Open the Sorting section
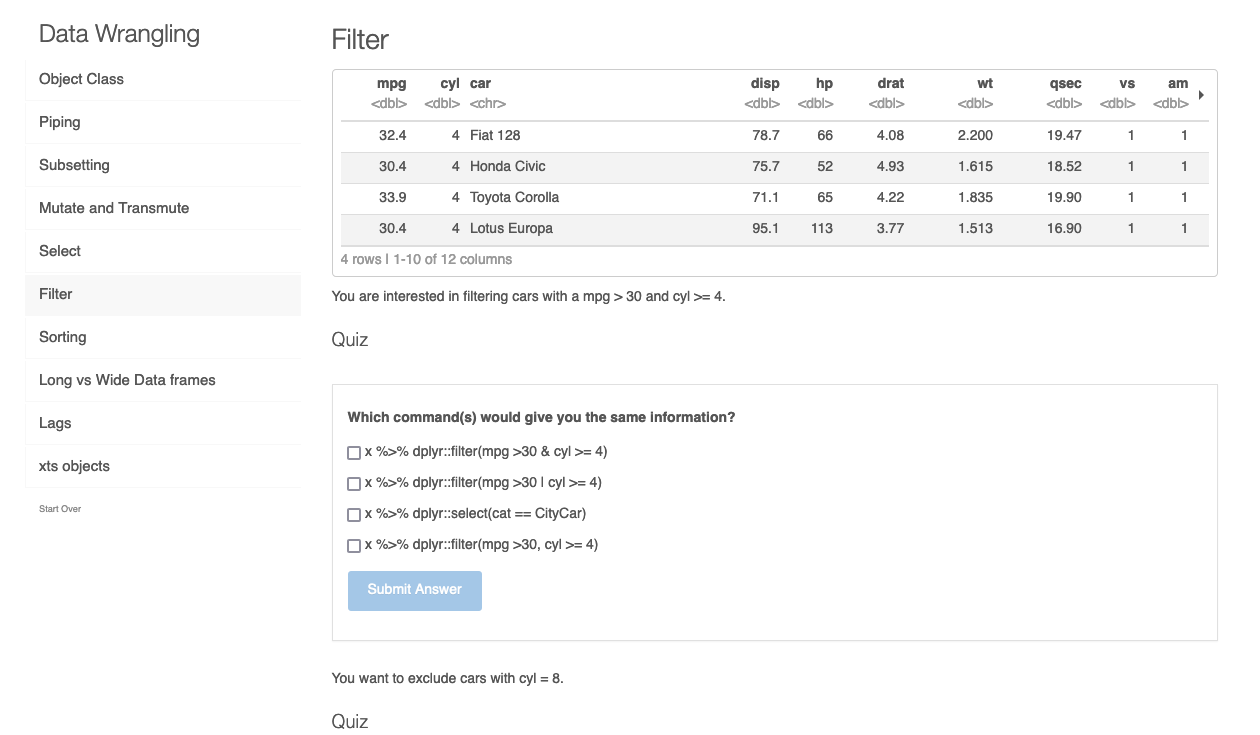 pos(63,337)
